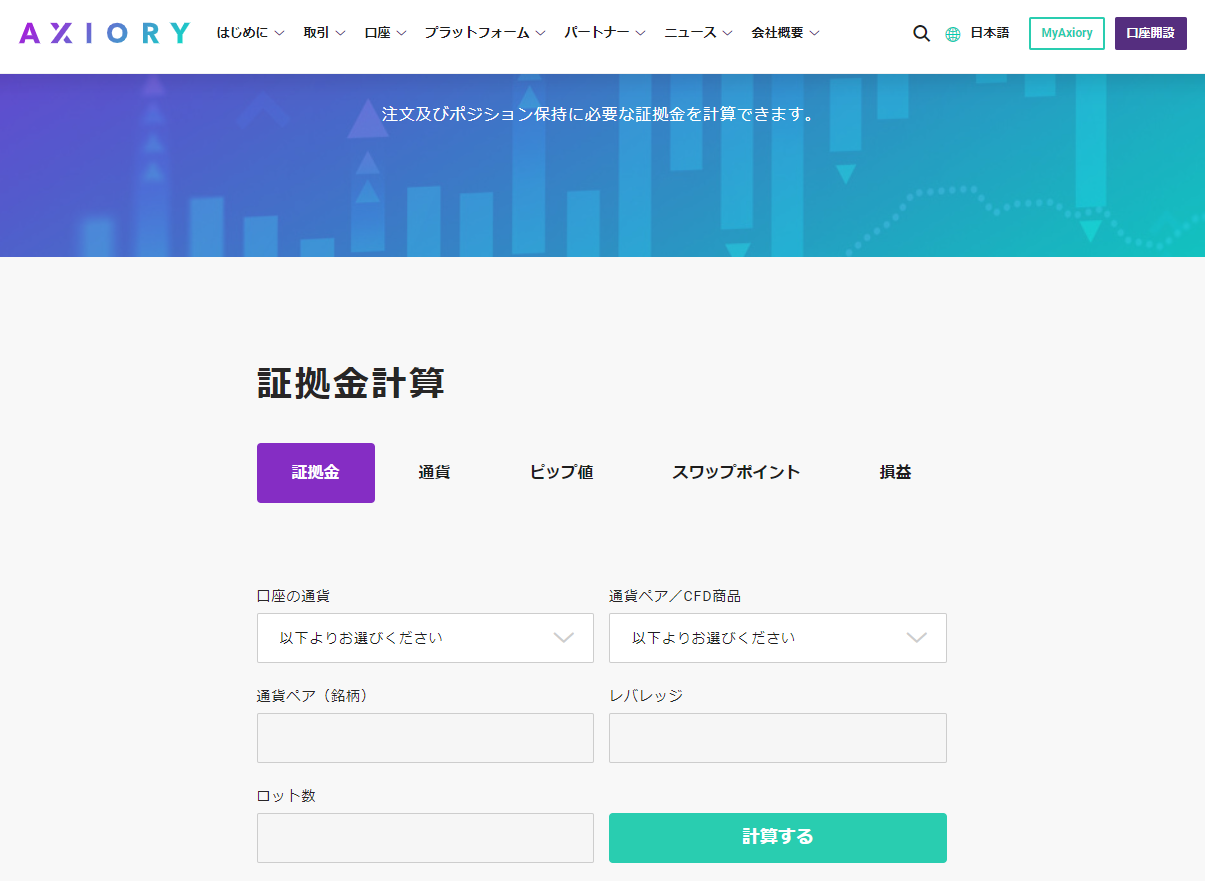Expand the プラットフォーム menu chevron
Screen dimensions: 1205x881
(541, 32)
